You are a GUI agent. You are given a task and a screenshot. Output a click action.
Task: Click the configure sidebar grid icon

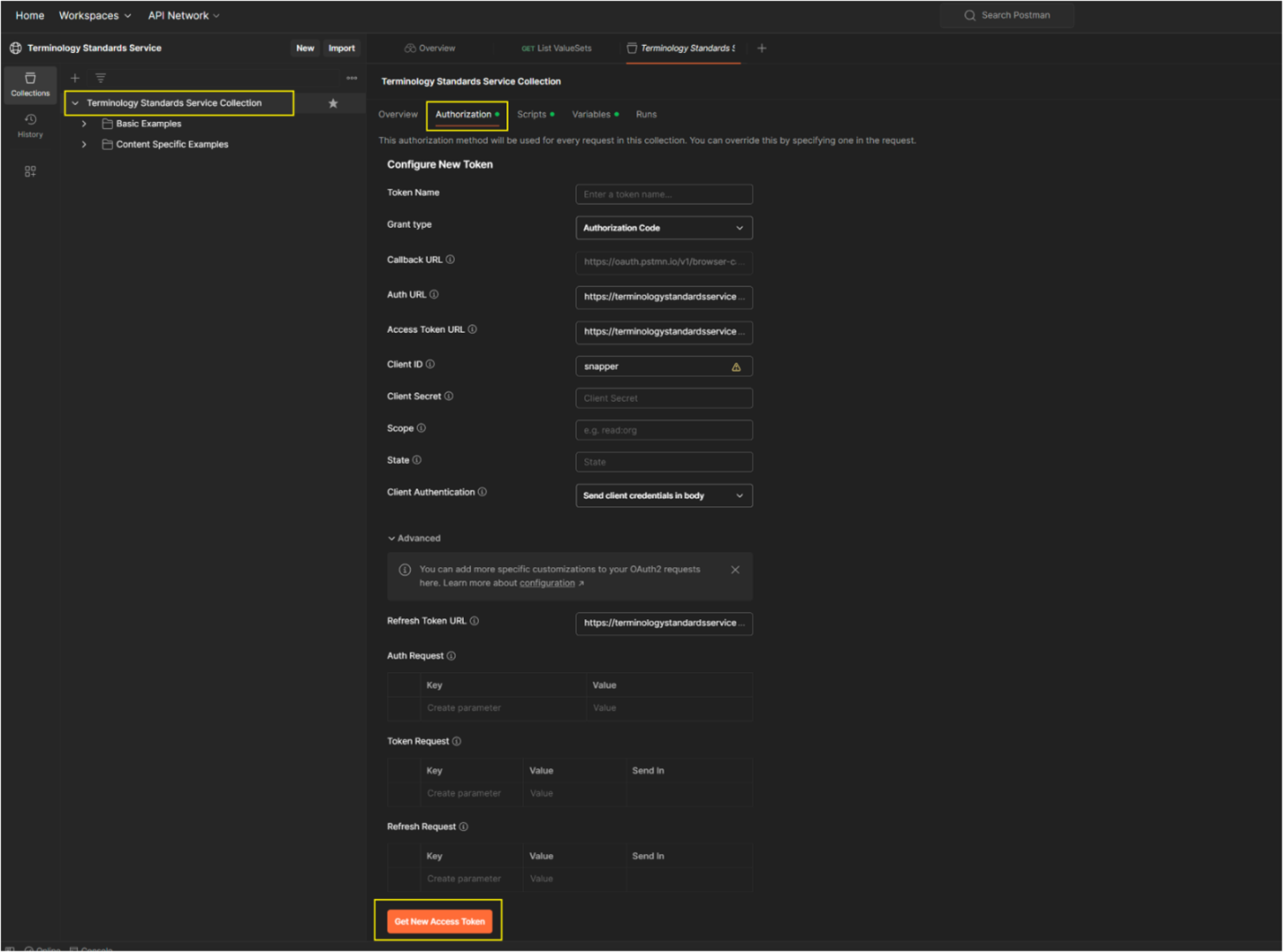[31, 171]
